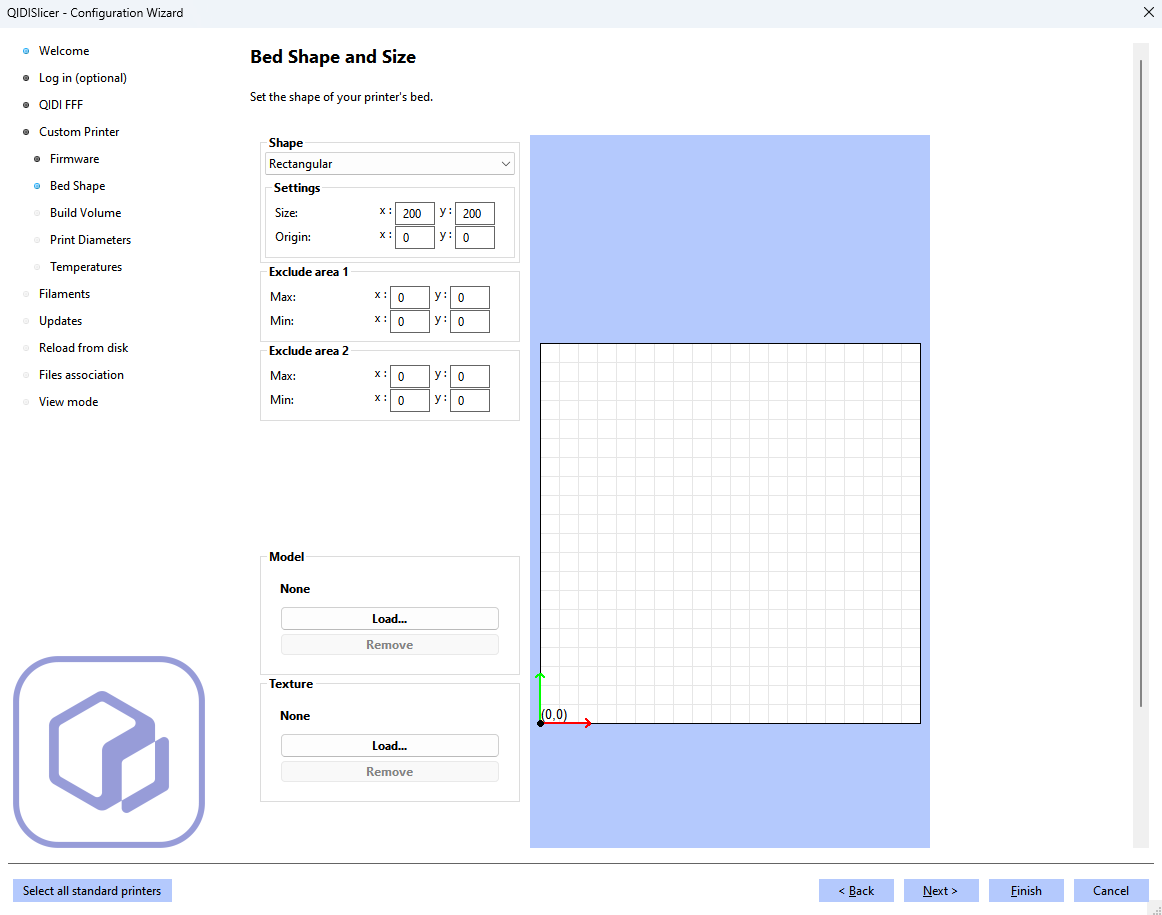Select the Bed Shape step

click(x=77, y=186)
